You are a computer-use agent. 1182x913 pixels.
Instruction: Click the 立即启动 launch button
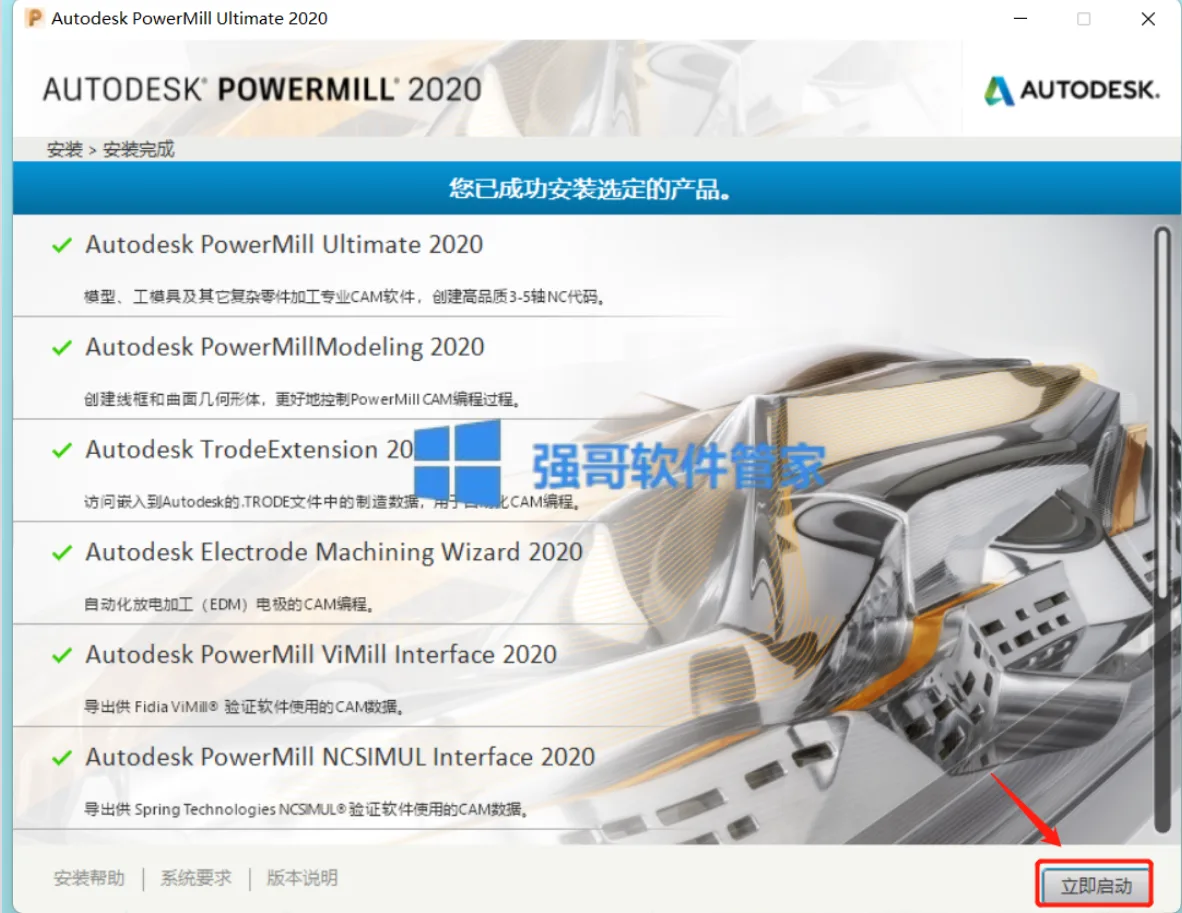(1095, 885)
